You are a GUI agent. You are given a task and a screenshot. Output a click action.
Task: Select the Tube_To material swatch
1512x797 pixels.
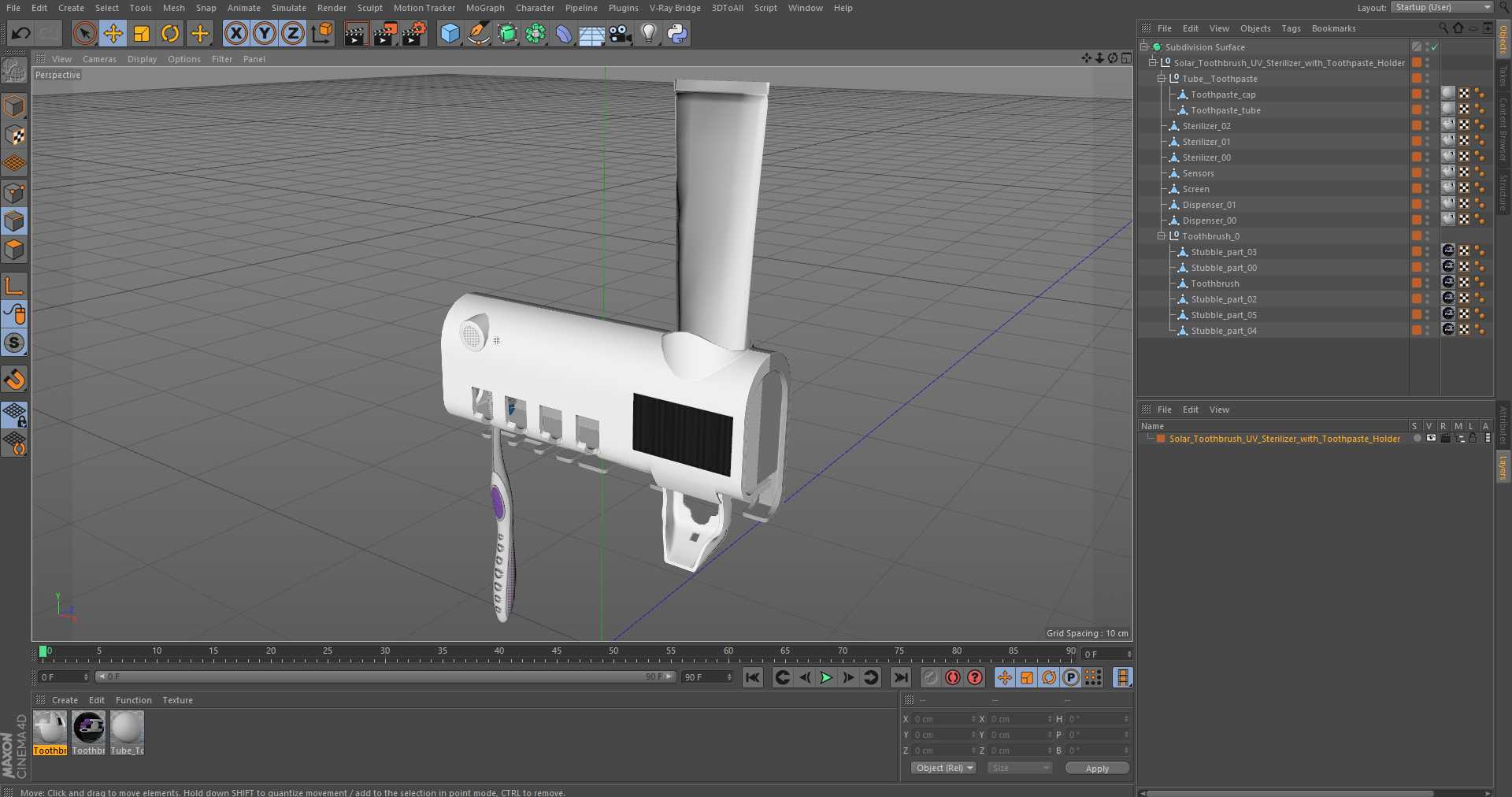127,733
